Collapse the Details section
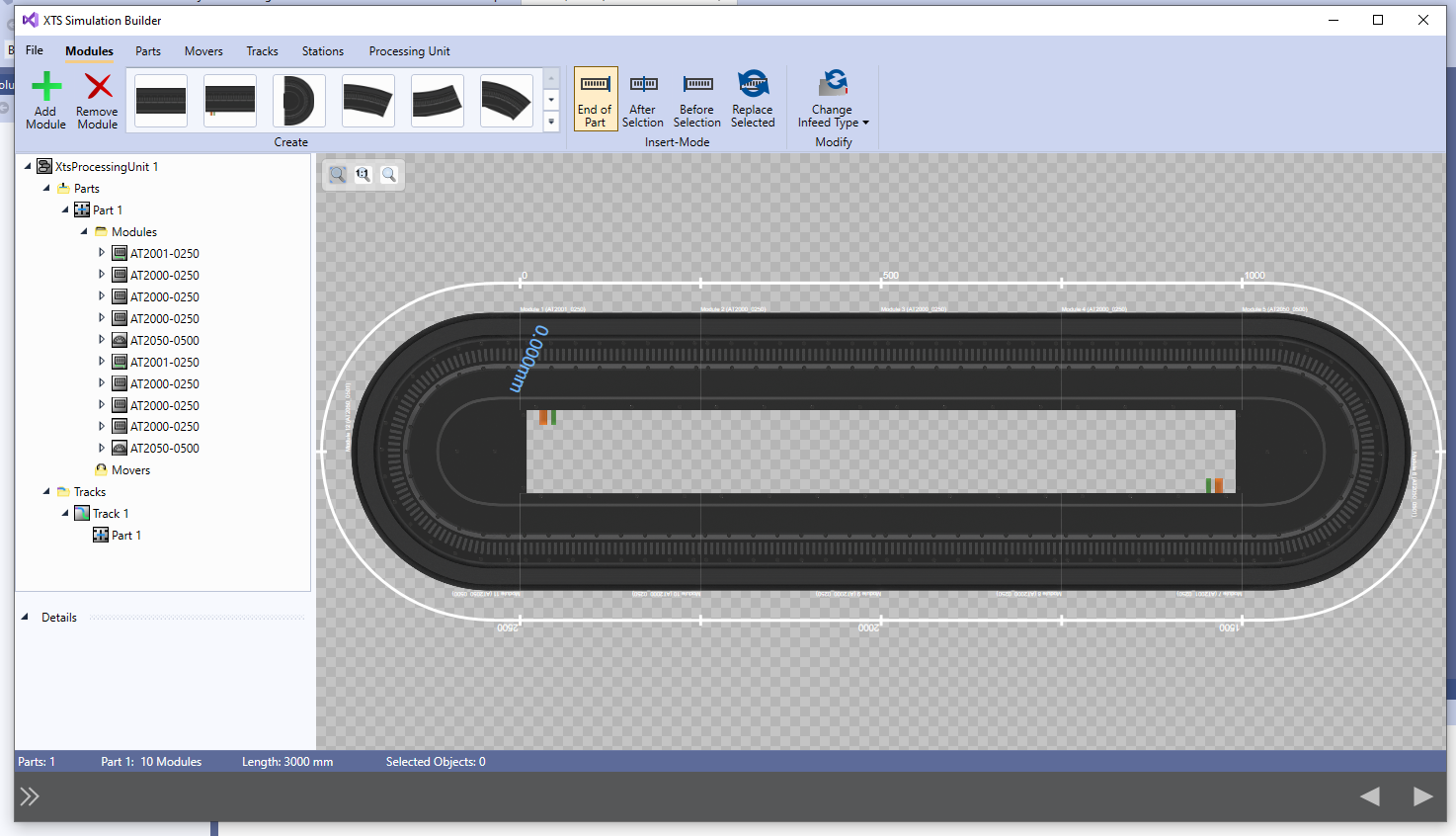This screenshot has height=836, width=1456. pos(25,617)
